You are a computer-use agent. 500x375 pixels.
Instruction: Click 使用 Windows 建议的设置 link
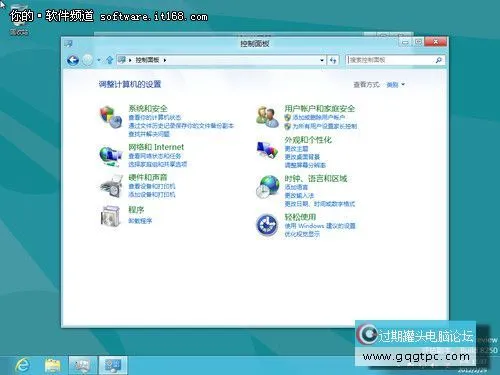[320, 226]
